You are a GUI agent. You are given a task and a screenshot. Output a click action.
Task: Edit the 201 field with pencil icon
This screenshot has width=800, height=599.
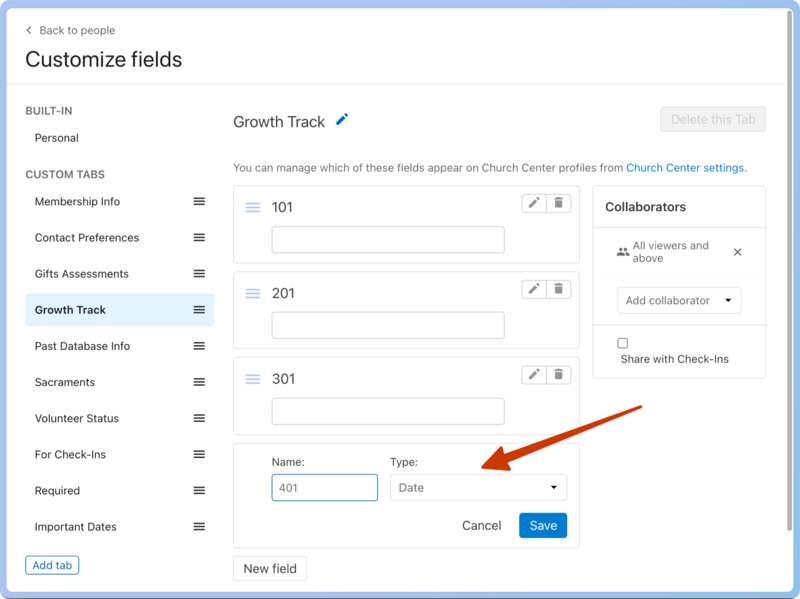coord(534,289)
